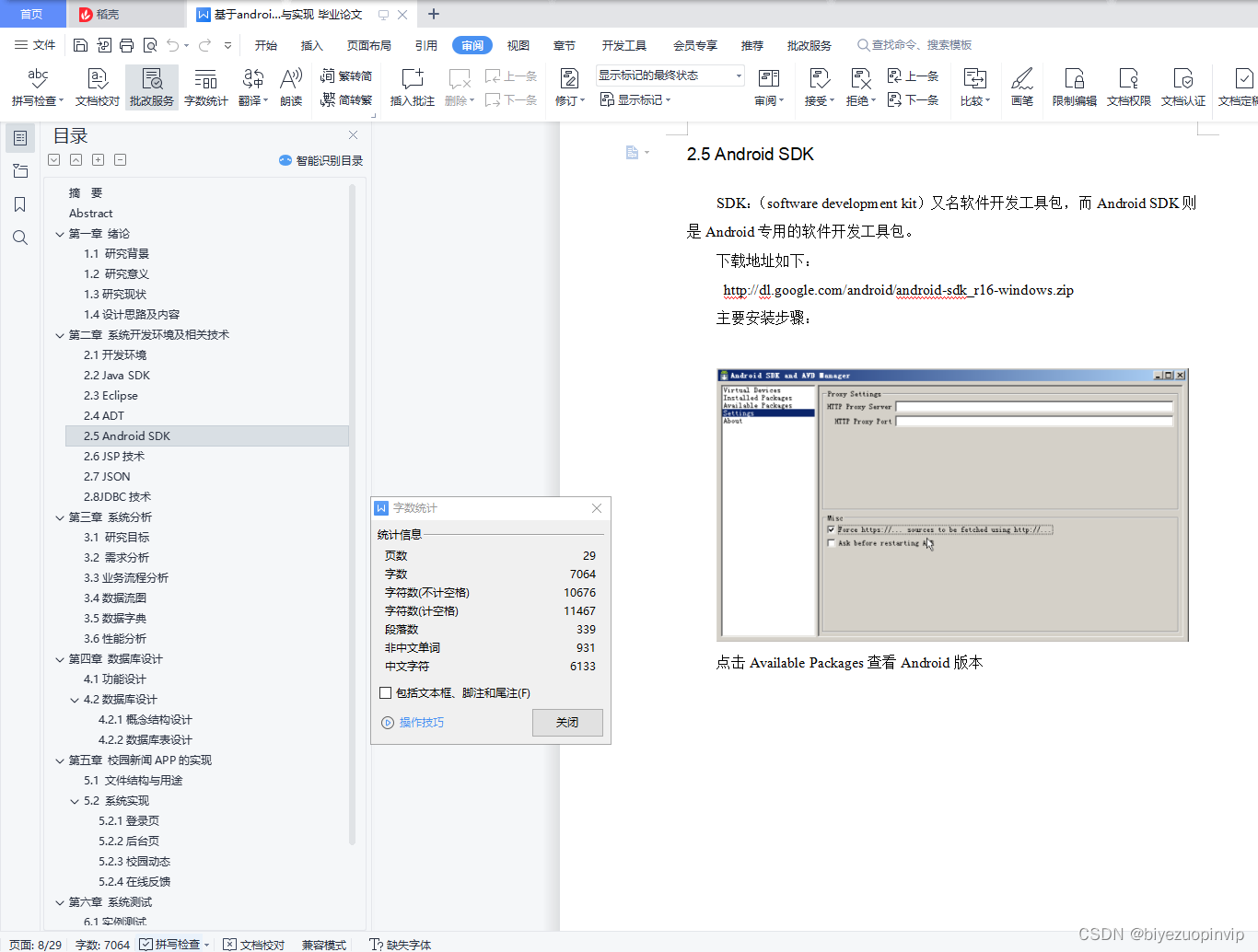Viewport: 1258px width, 952px height.
Task: Select the ink pen tool (画笔)
Action: (x=1022, y=87)
